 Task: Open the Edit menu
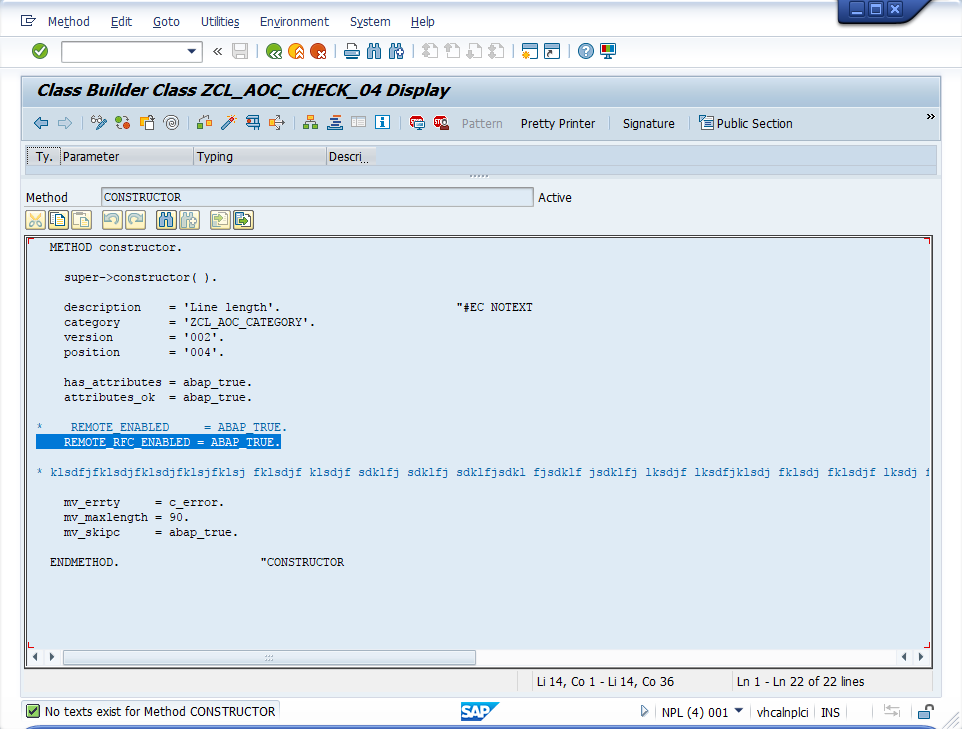point(121,21)
